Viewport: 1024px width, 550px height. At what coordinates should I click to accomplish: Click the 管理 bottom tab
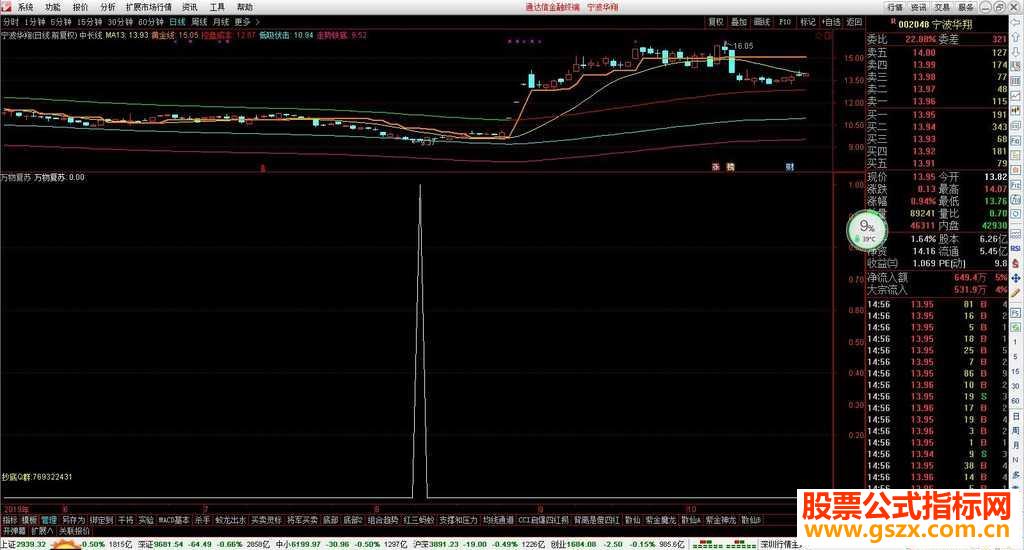(49, 521)
